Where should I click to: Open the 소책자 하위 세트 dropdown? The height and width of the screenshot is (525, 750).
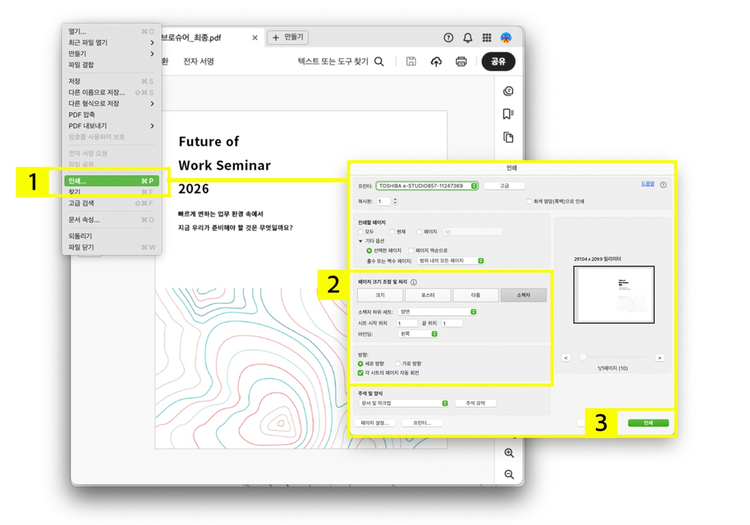437,312
